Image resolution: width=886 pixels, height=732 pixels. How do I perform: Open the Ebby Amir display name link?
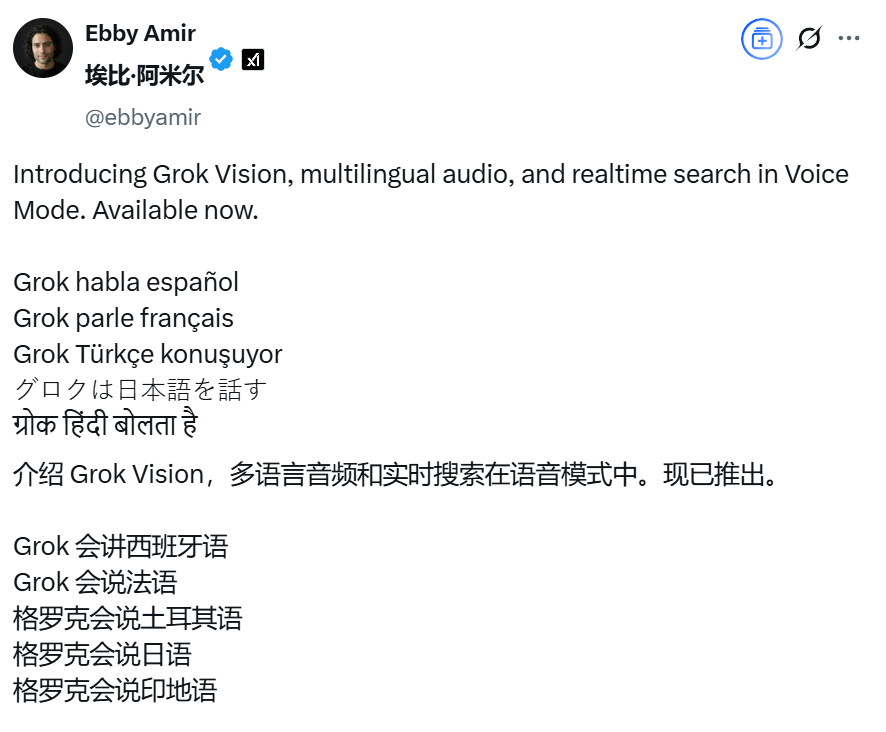[x=140, y=33]
